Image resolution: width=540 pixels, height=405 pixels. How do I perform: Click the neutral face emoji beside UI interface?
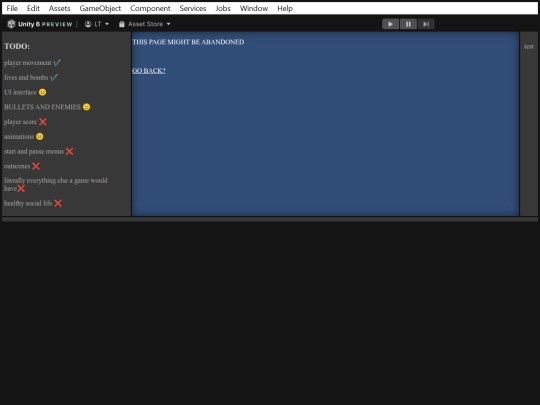click(x=42, y=92)
